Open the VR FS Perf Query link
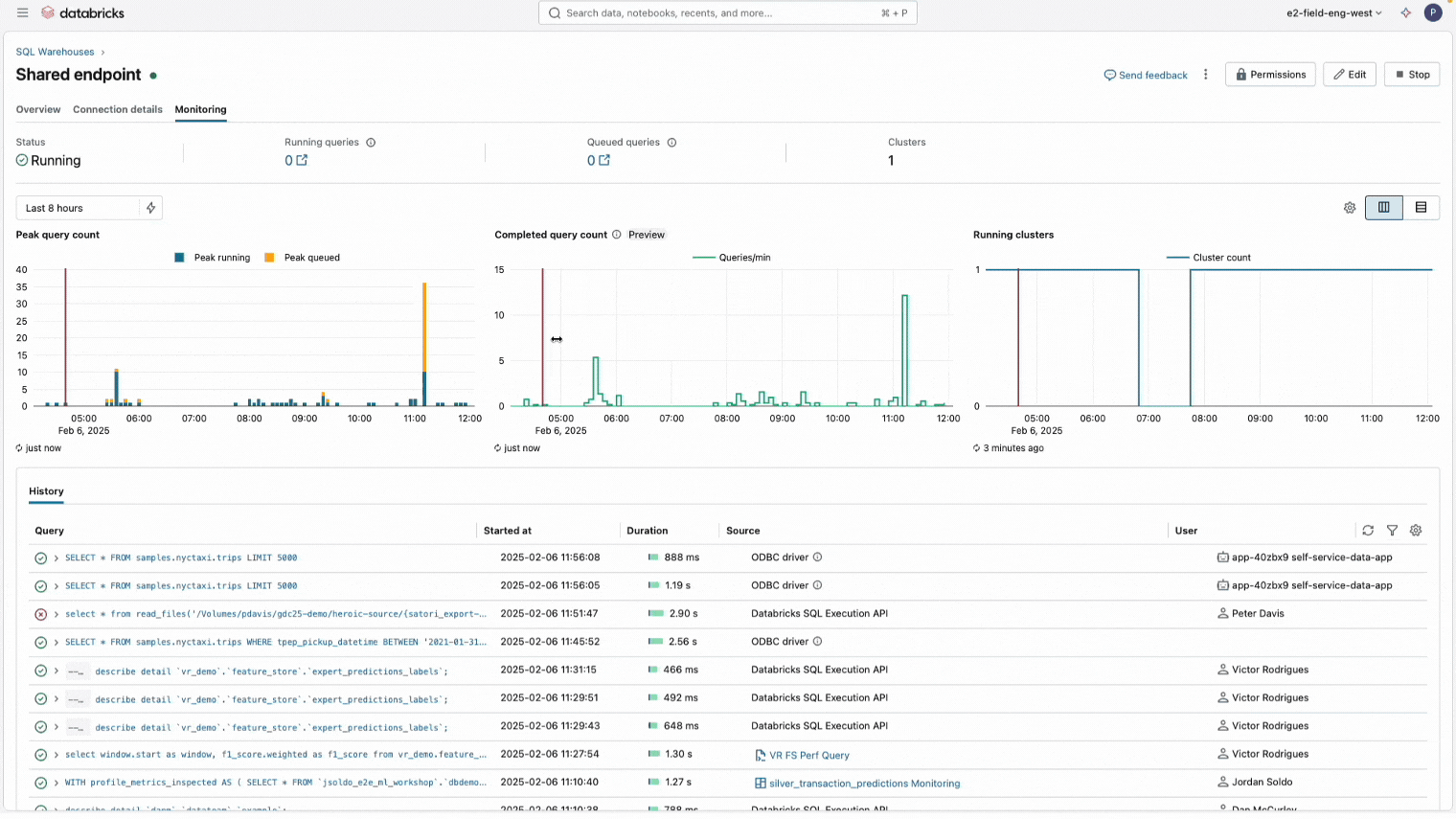1456x819 pixels. pos(808,756)
